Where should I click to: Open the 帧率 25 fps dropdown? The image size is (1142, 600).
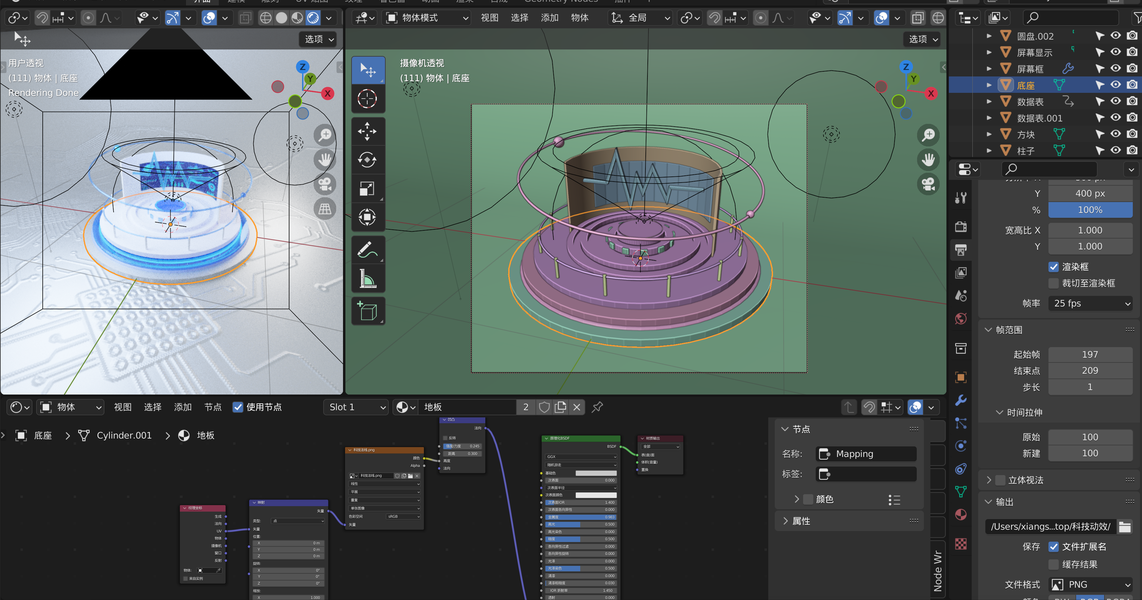coord(1091,303)
